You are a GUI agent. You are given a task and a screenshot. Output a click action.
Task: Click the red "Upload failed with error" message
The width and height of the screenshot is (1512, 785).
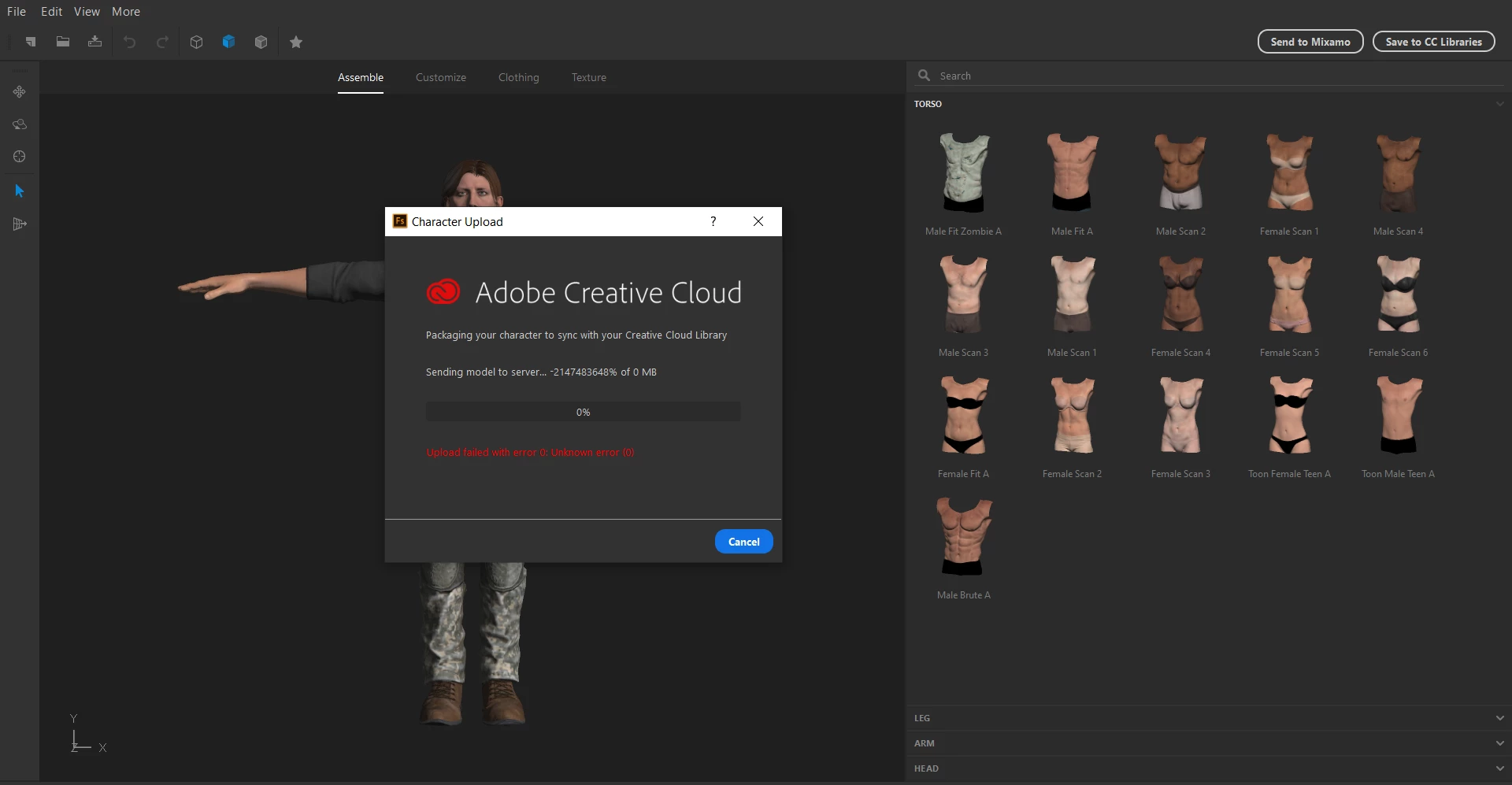tap(530, 453)
